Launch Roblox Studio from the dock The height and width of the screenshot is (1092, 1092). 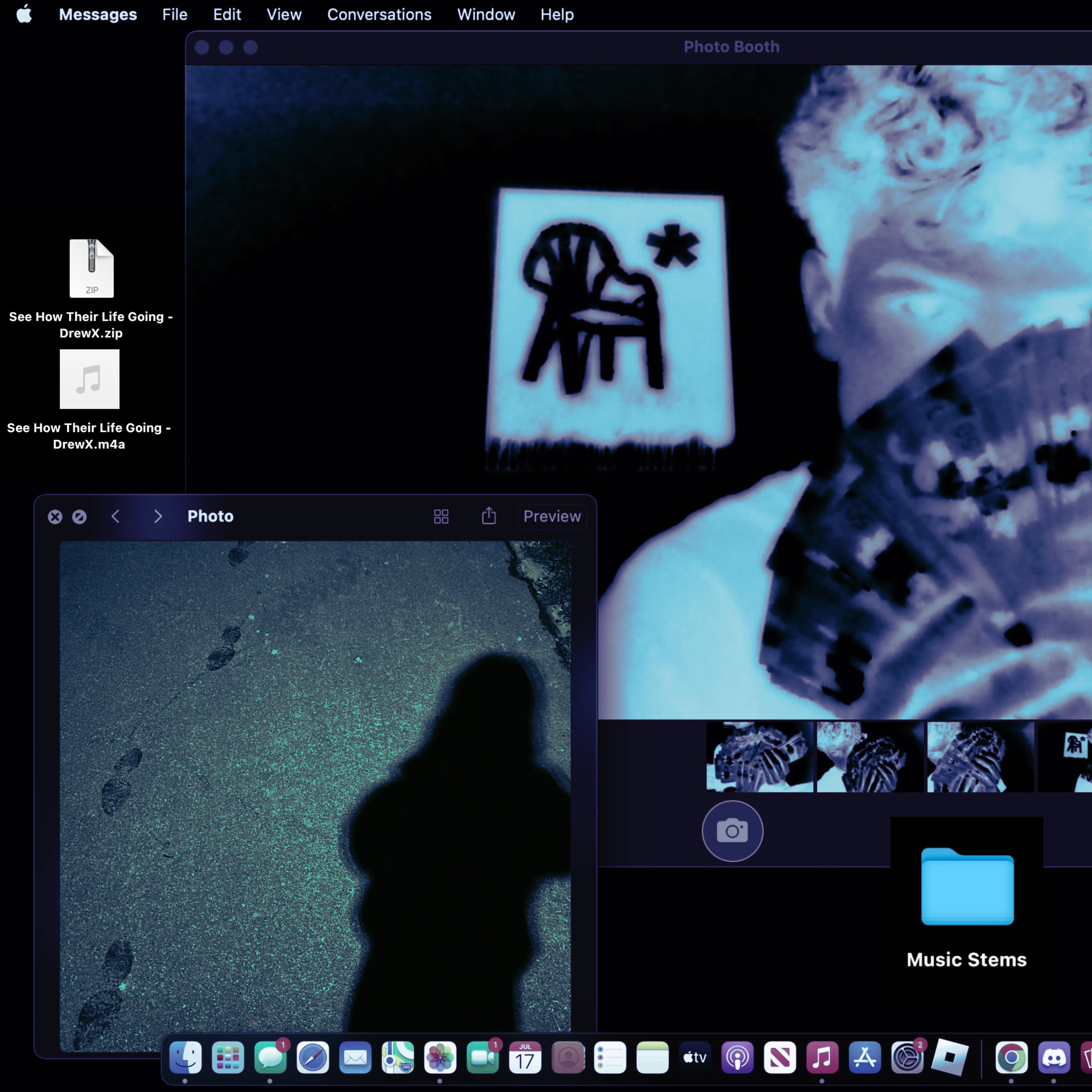tap(949, 1057)
